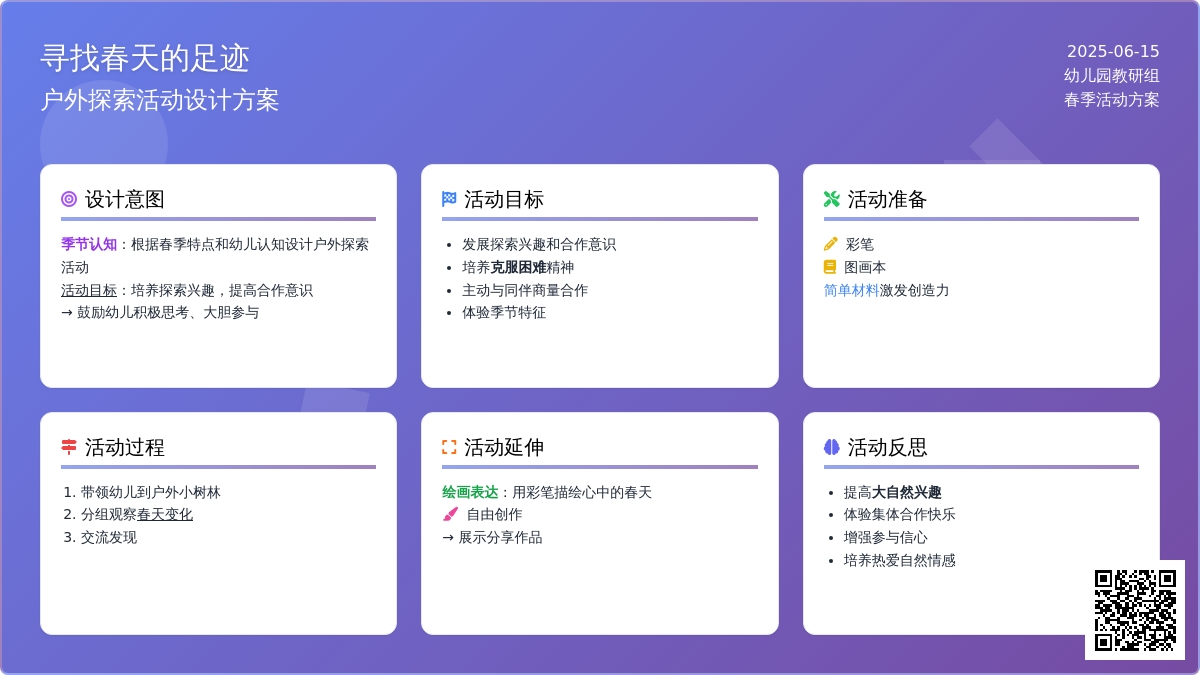The image size is (1200, 675).
Task: Click the book icon next to 图画本
Action: point(830,267)
